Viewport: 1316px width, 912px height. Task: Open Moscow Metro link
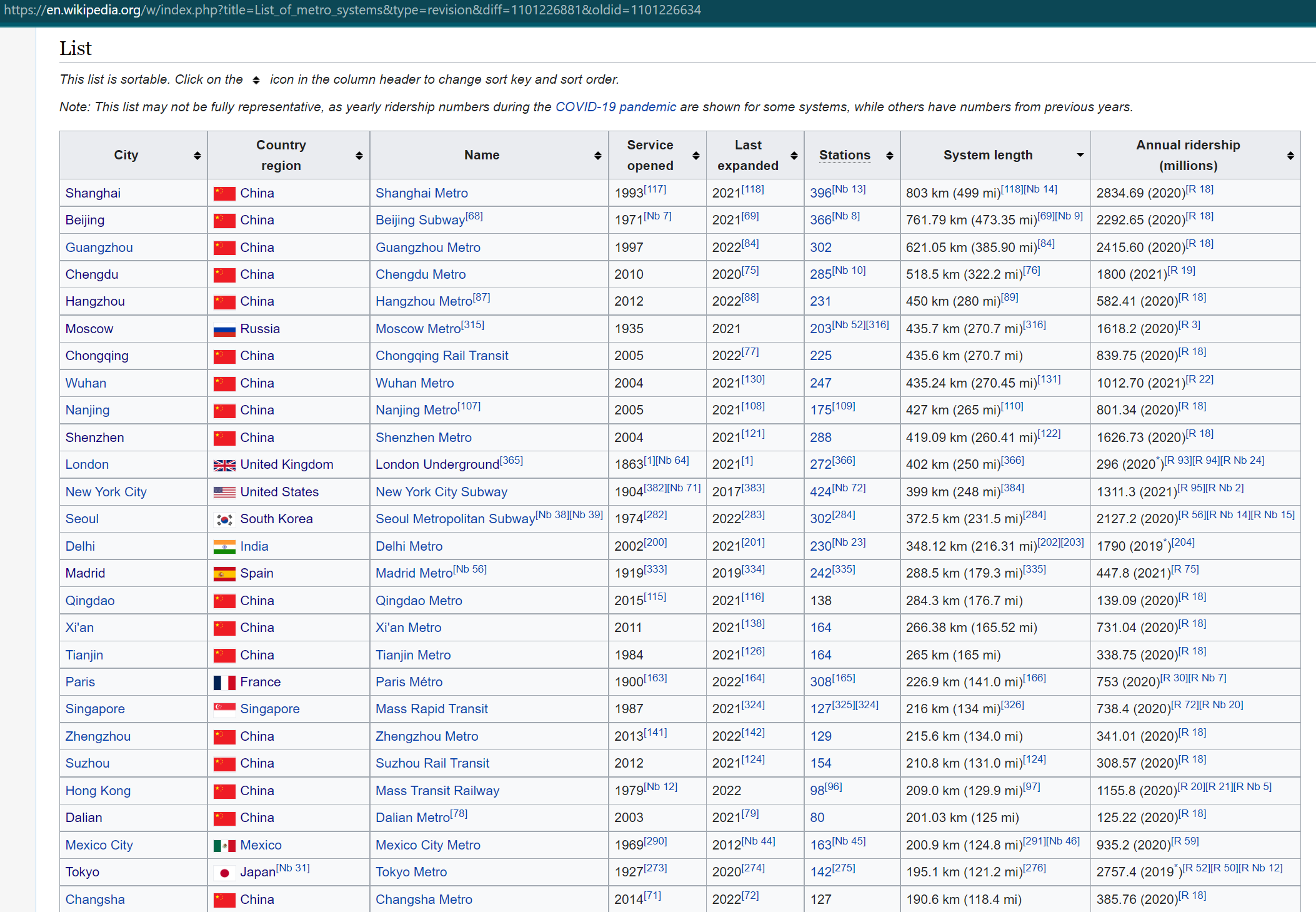(x=418, y=329)
